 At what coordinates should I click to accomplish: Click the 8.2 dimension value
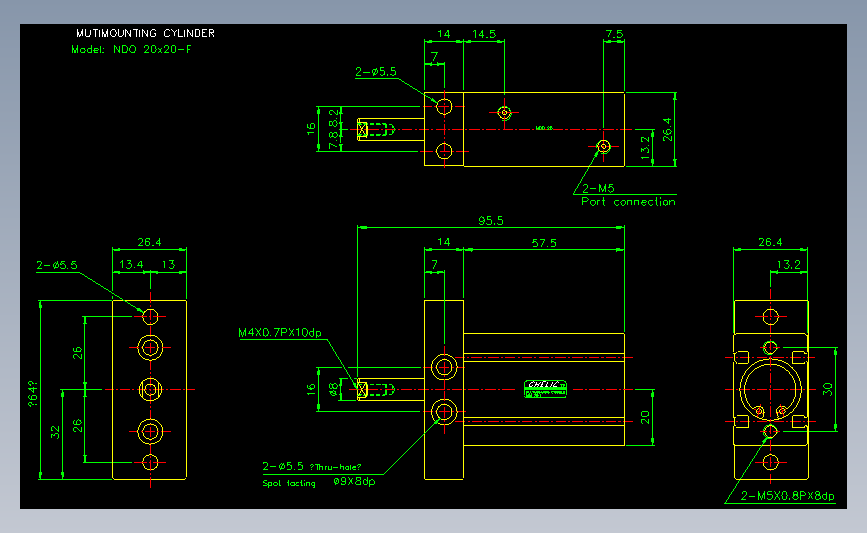[x=333, y=117]
